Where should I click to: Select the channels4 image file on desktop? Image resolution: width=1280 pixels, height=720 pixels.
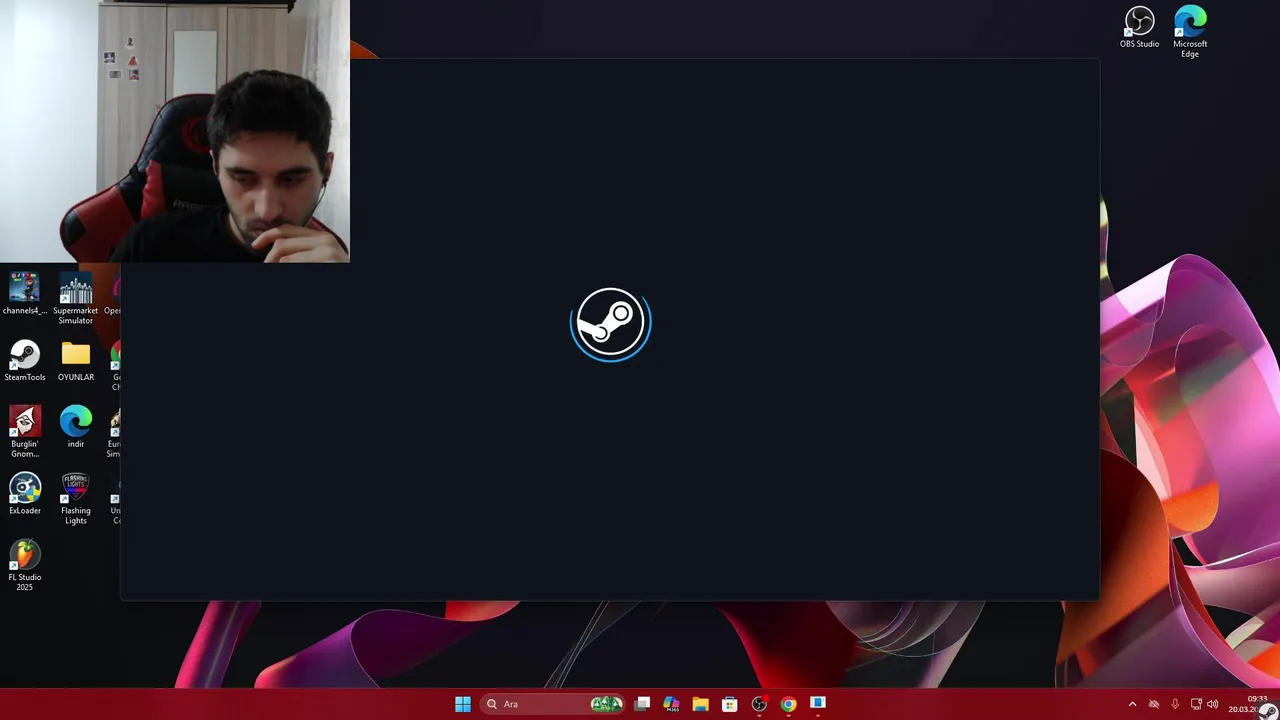click(x=25, y=294)
